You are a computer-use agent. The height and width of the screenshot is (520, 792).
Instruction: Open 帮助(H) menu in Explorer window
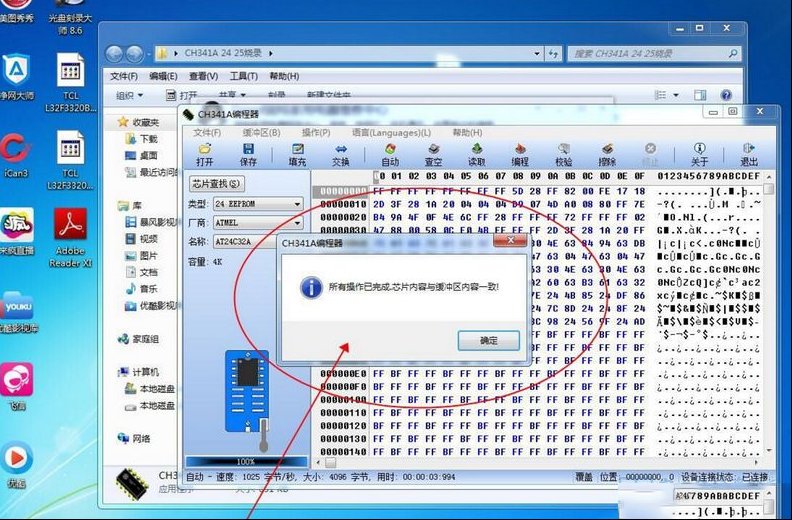click(x=284, y=76)
